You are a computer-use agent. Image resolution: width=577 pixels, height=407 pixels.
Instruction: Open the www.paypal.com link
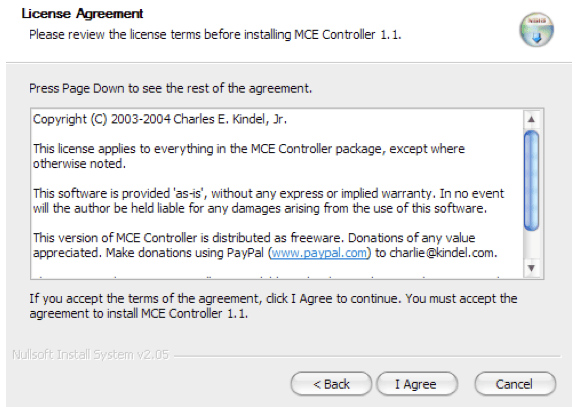tap(319, 253)
